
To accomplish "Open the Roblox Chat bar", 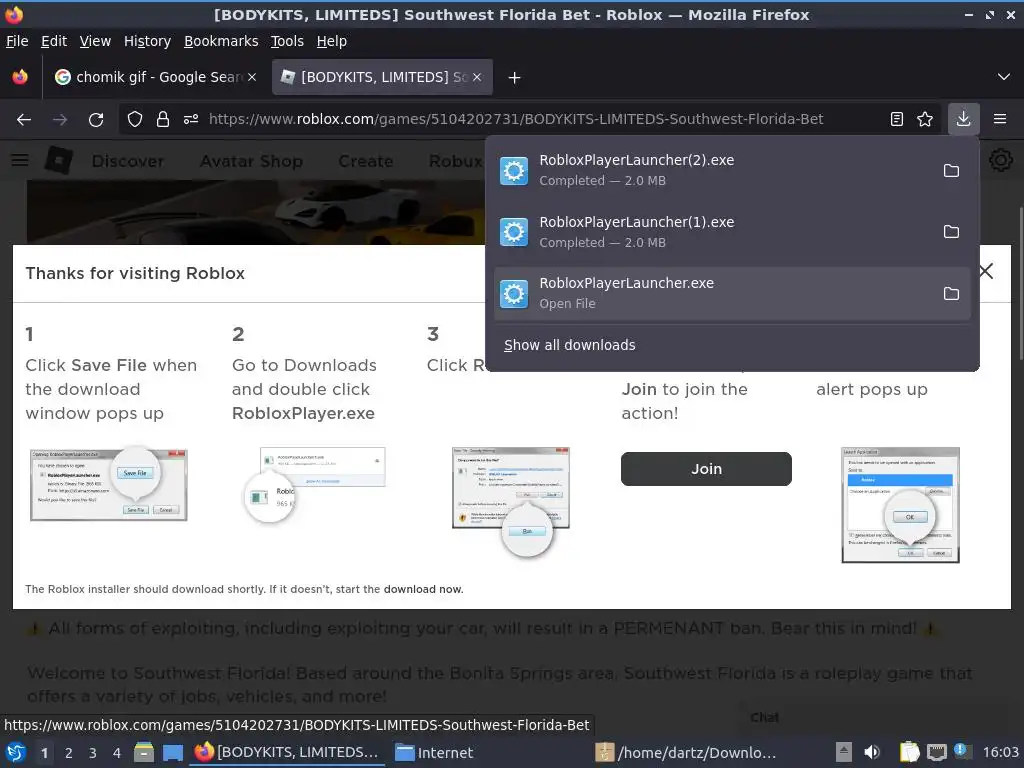I will 765,717.
